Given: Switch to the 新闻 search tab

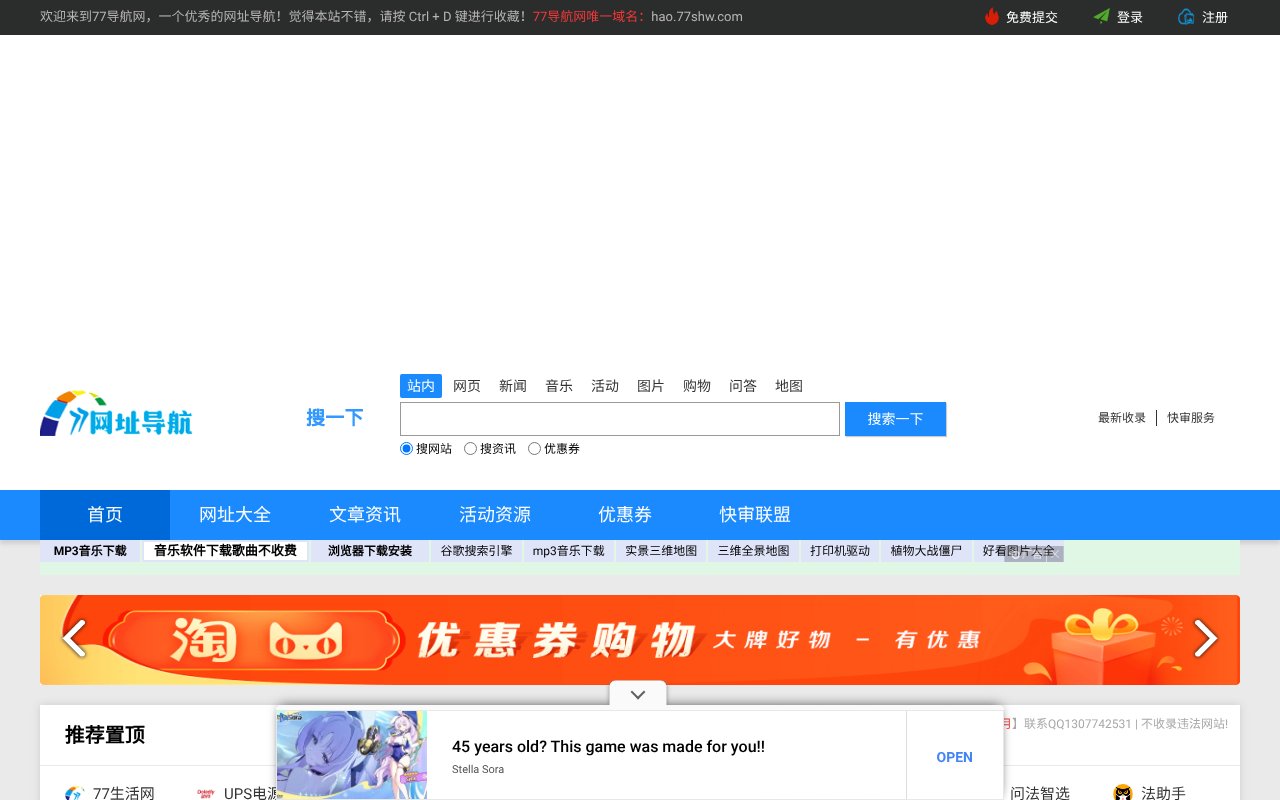Looking at the screenshot, I should (513, 385).
